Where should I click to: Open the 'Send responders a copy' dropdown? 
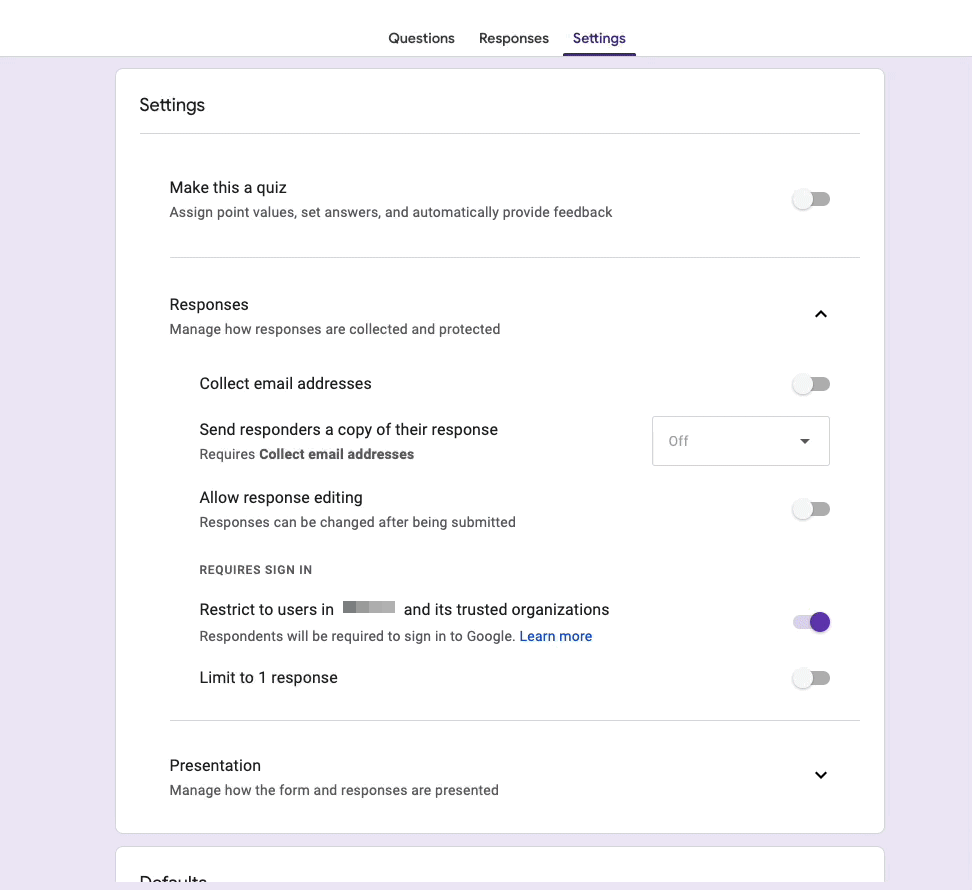pos(740,440)
